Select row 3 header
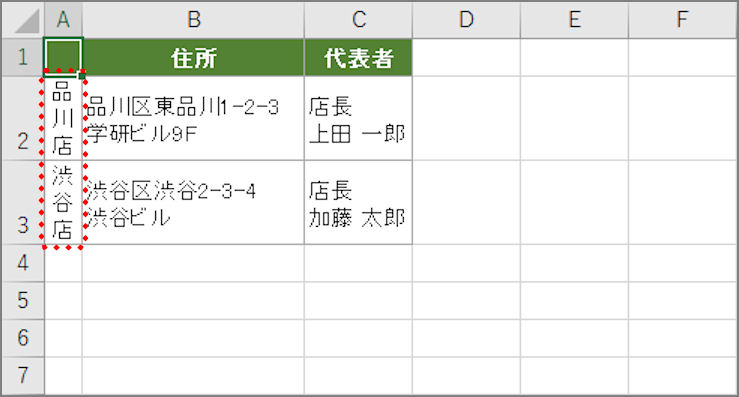Viewport: 739px width, 397px height. 23,202
